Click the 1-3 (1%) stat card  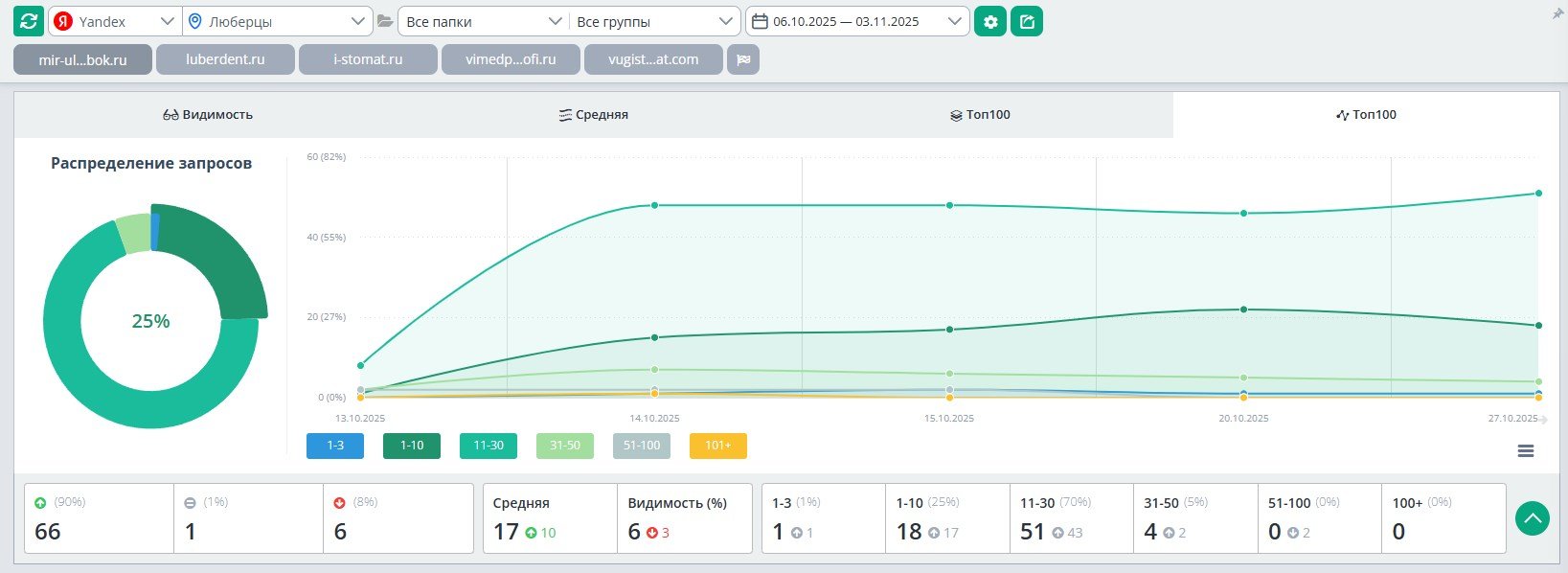[824, 518]
